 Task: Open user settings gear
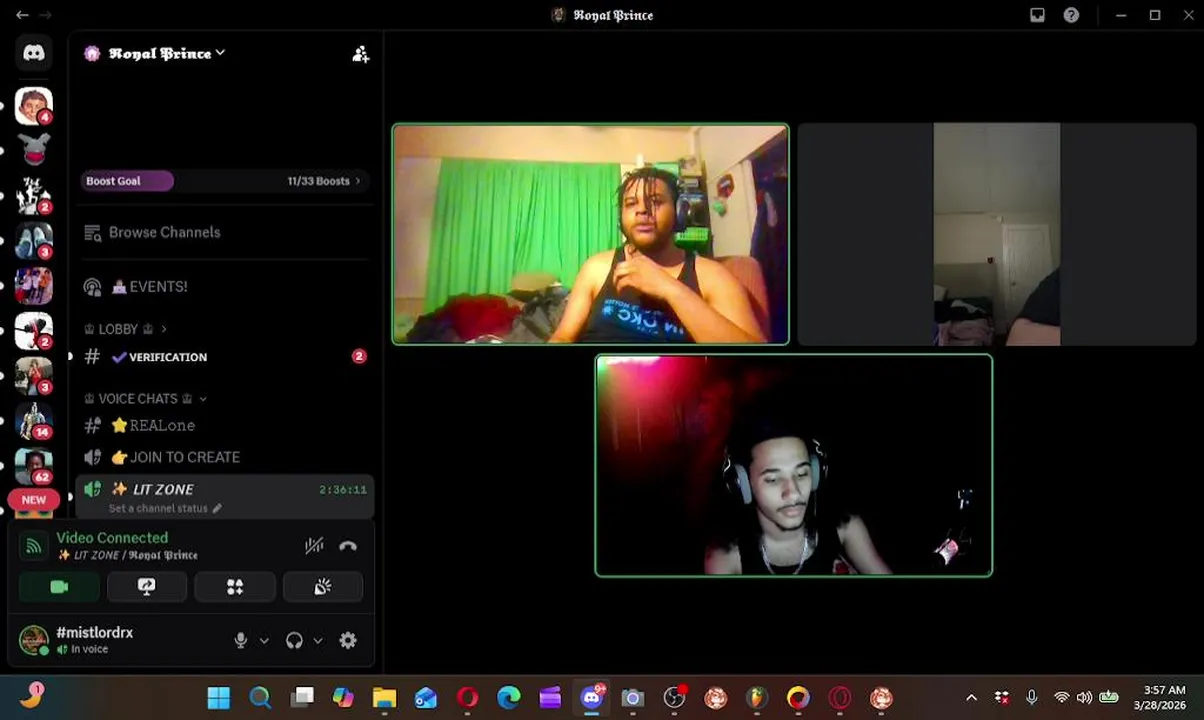coord(348,641)
